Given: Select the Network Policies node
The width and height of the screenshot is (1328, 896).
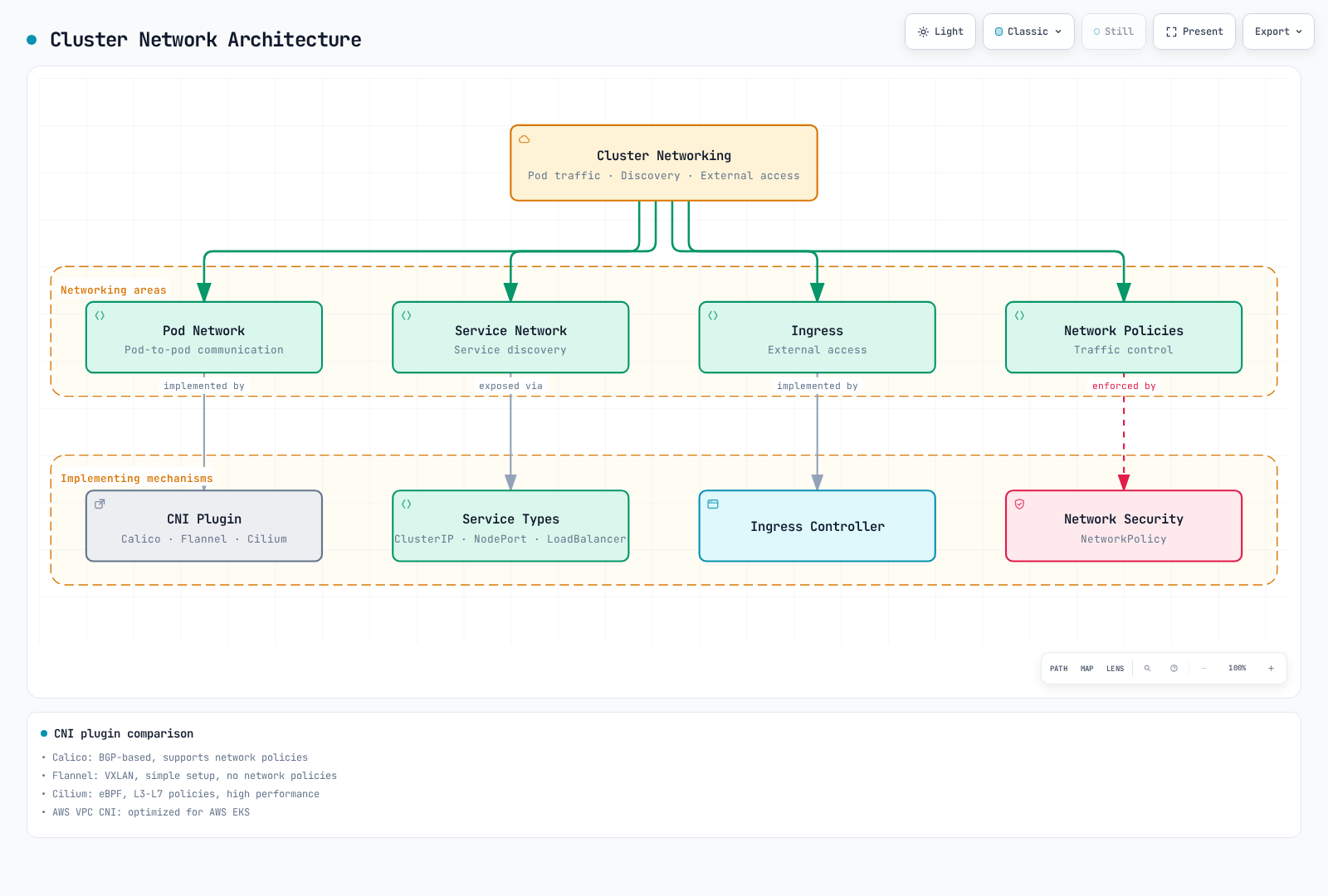Looking at the screenshot, I should click(x=1124, y=338).
